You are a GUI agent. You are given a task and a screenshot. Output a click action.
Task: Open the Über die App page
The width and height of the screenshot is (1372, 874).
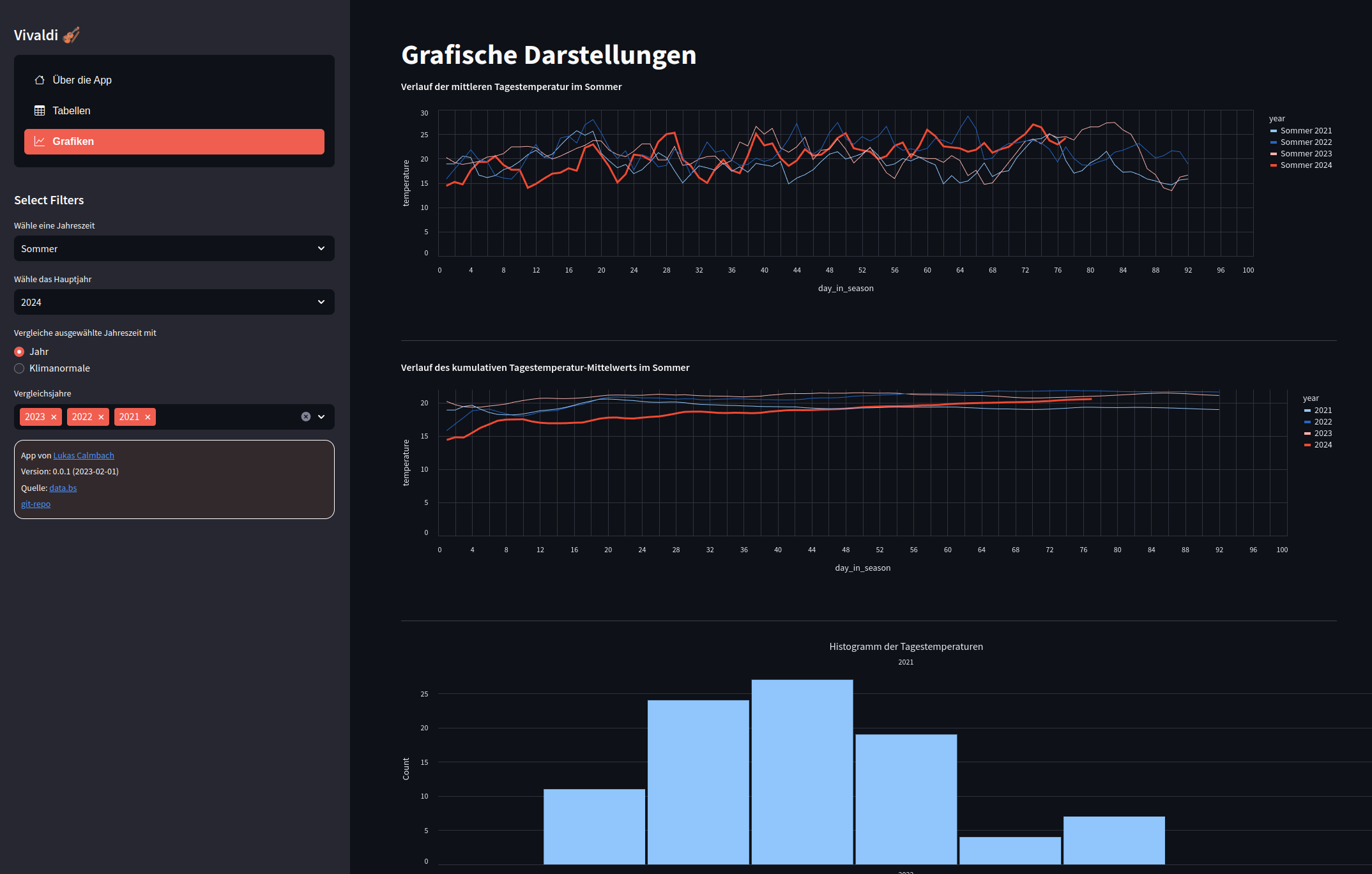pyautogui.click(x=82, y=80)
